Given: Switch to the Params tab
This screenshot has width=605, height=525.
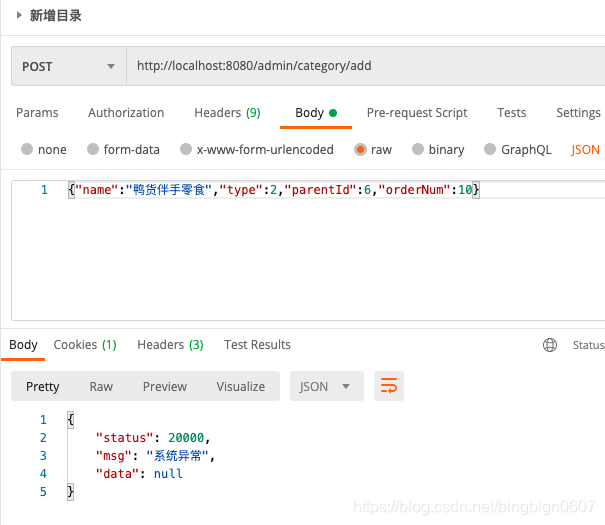Looking at the screenshot, I should coord(37,113).
